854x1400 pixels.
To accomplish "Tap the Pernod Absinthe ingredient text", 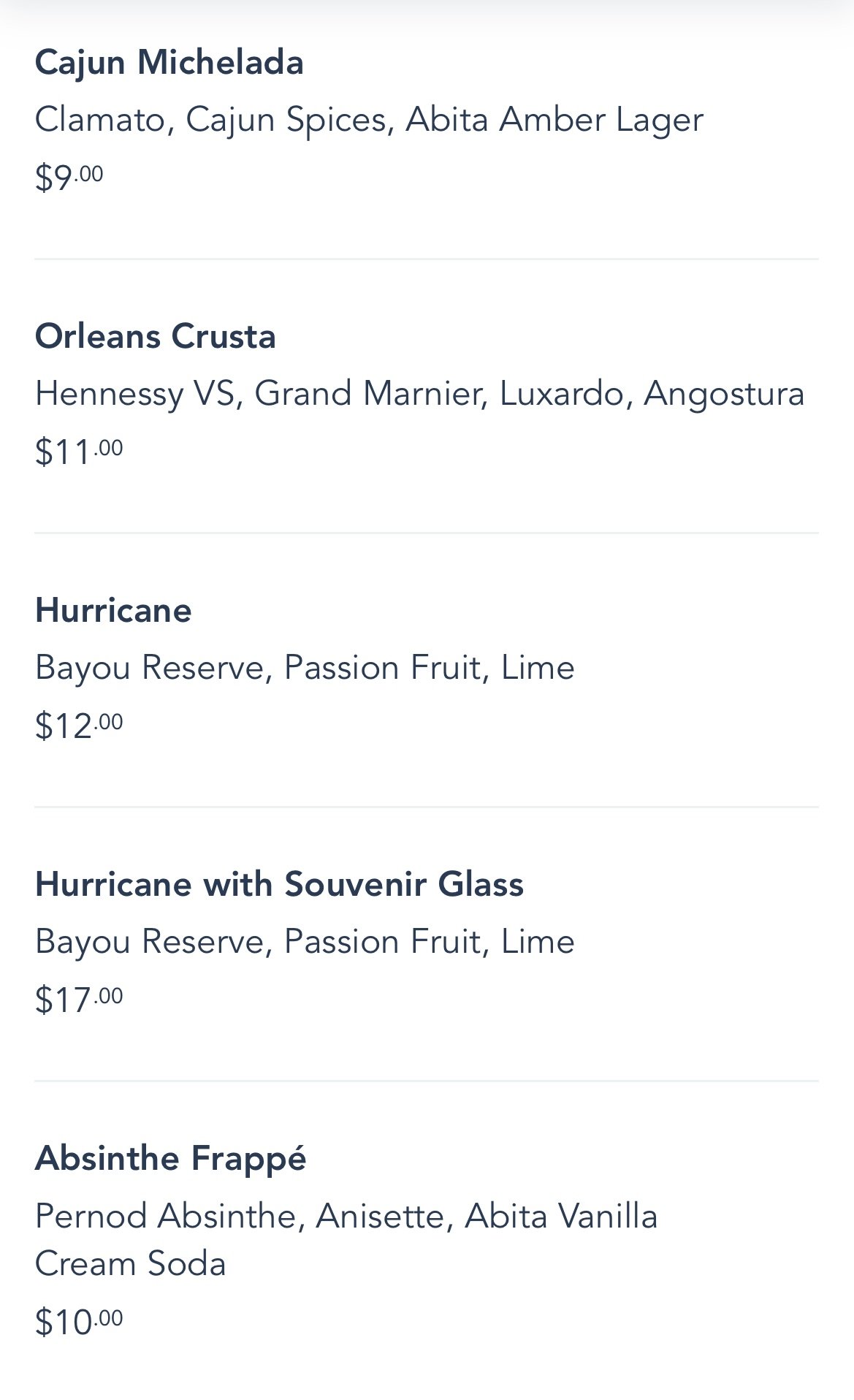I will pyautogui.click(x=165, y=1217).
